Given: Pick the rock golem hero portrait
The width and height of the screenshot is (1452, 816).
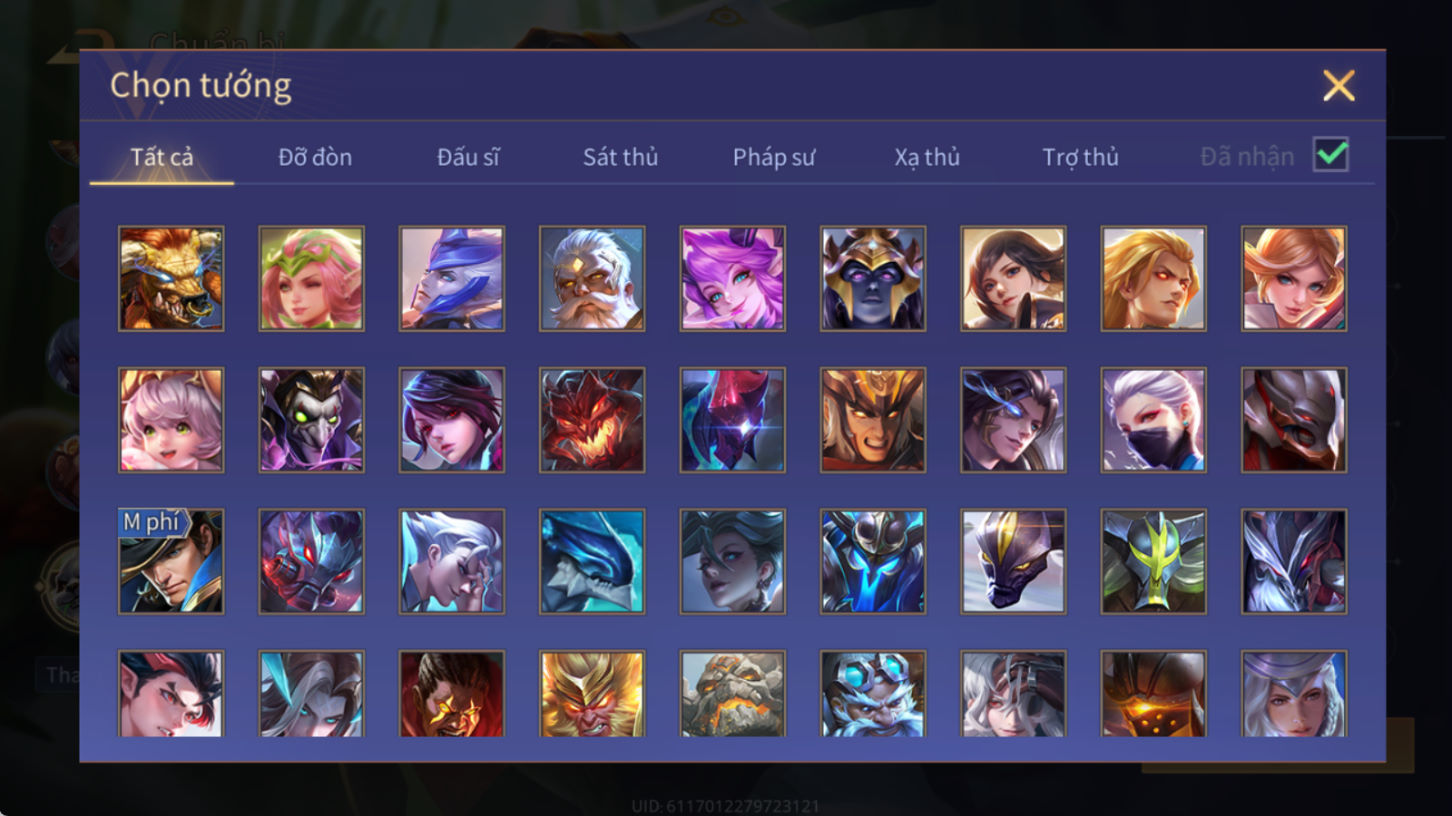Looking at the screenshot, I should point(732,694).
